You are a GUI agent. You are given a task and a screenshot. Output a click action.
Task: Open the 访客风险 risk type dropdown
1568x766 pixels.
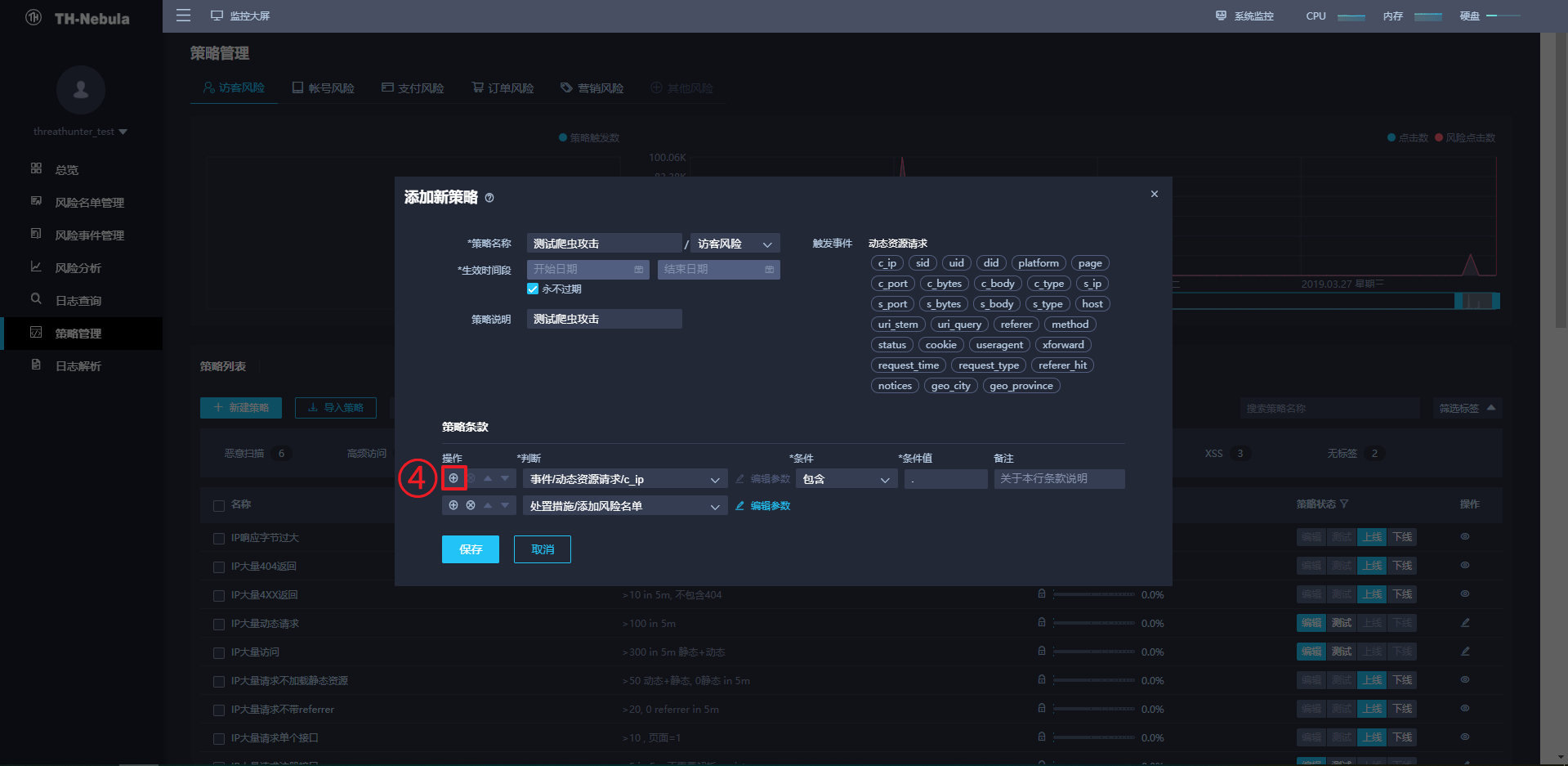733,243
